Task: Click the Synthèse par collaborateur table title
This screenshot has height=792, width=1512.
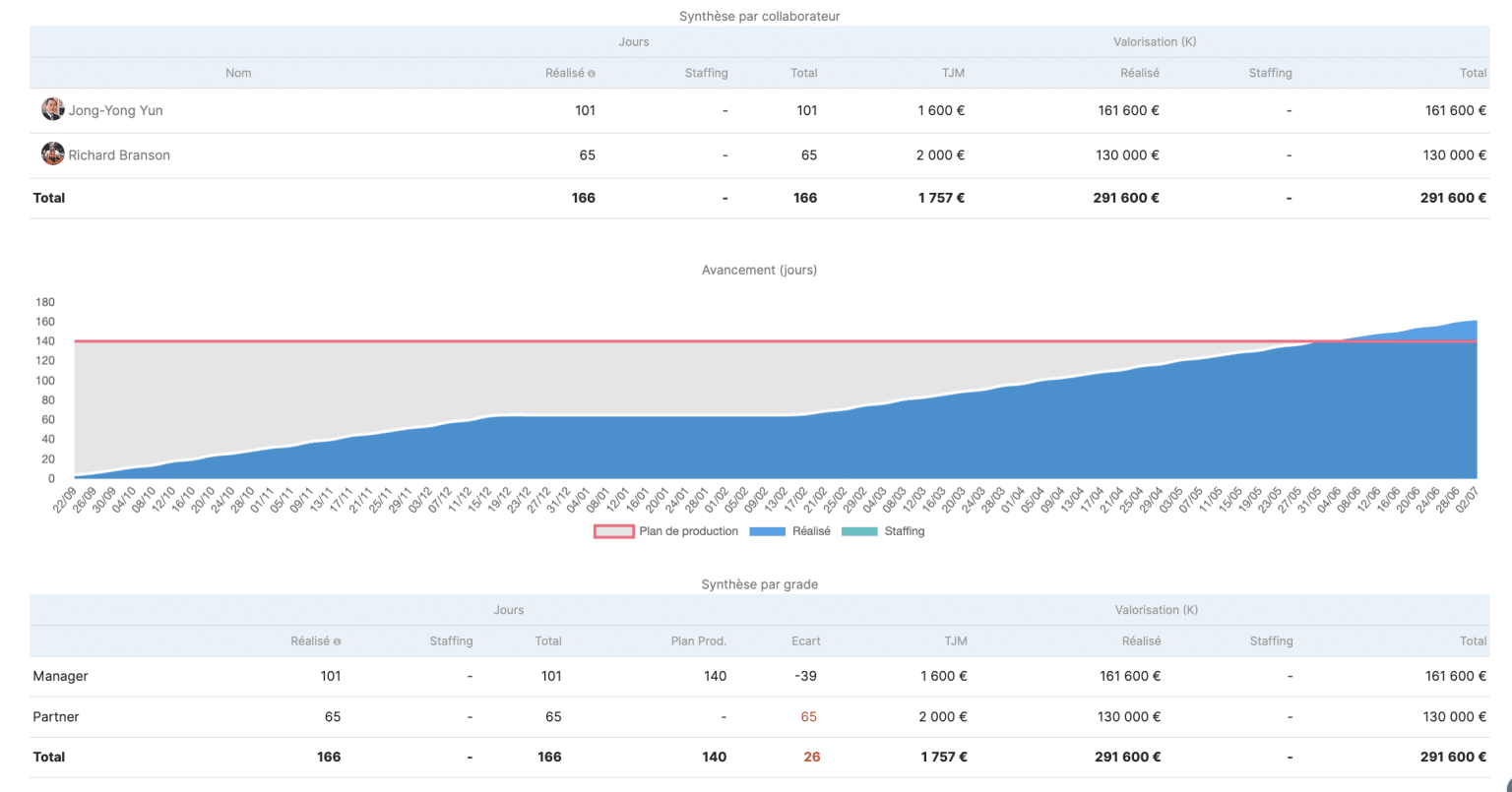Action: (x=759, y=16)
